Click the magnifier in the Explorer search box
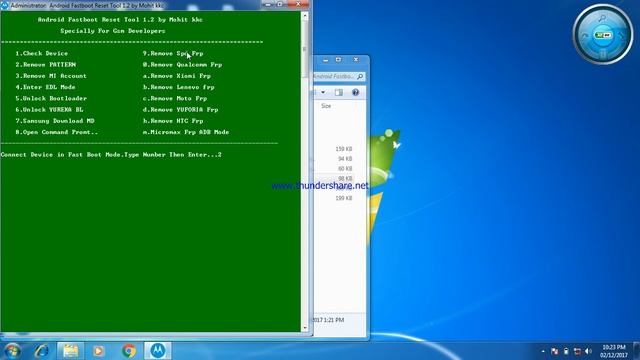The height and width of the screenshot is (360, 640). [360, 76]
